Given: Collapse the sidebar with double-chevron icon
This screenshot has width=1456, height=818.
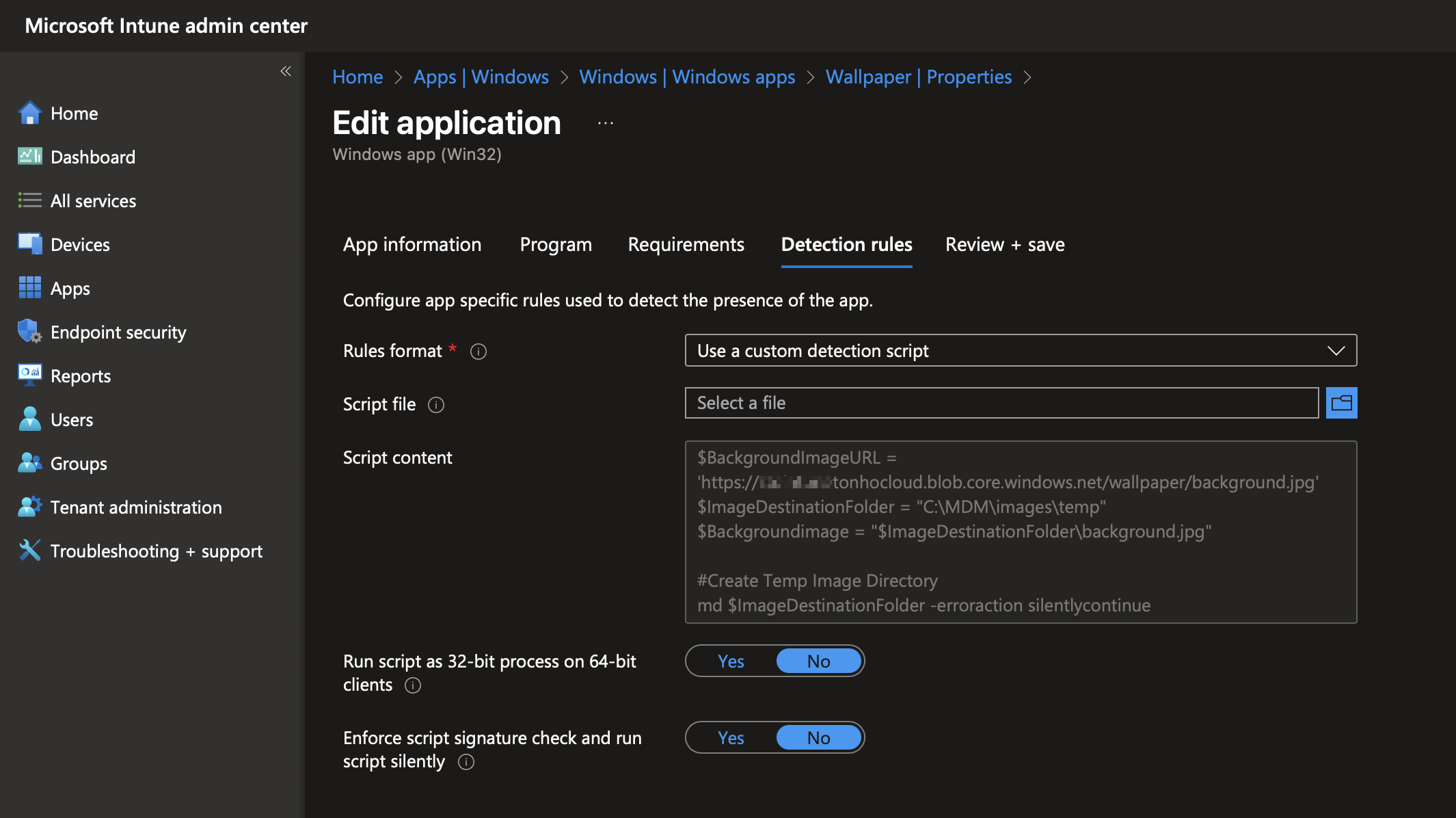Looking at the screenshot, I should coord(286,71).
